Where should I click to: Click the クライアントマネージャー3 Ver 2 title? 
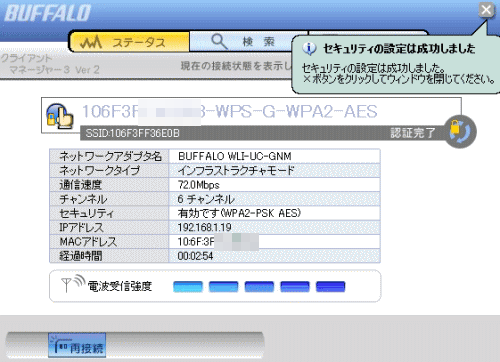click(50, 64)
